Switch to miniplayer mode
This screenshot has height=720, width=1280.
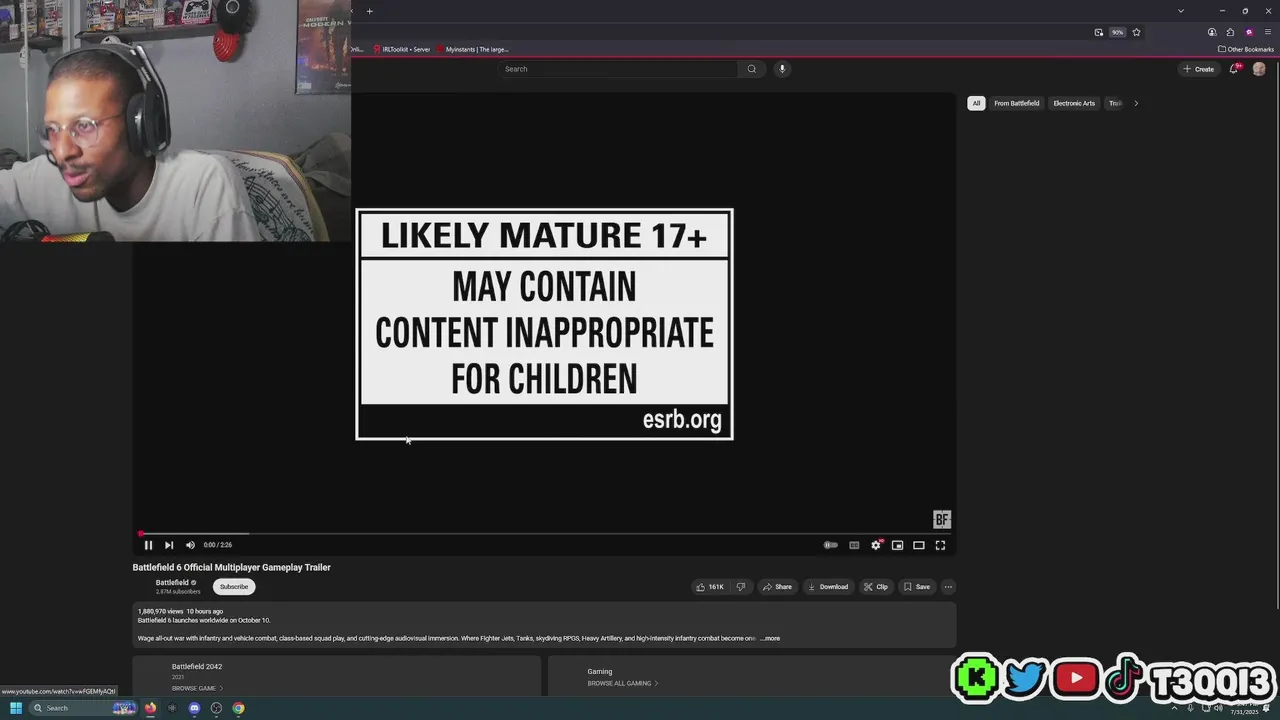897,545
